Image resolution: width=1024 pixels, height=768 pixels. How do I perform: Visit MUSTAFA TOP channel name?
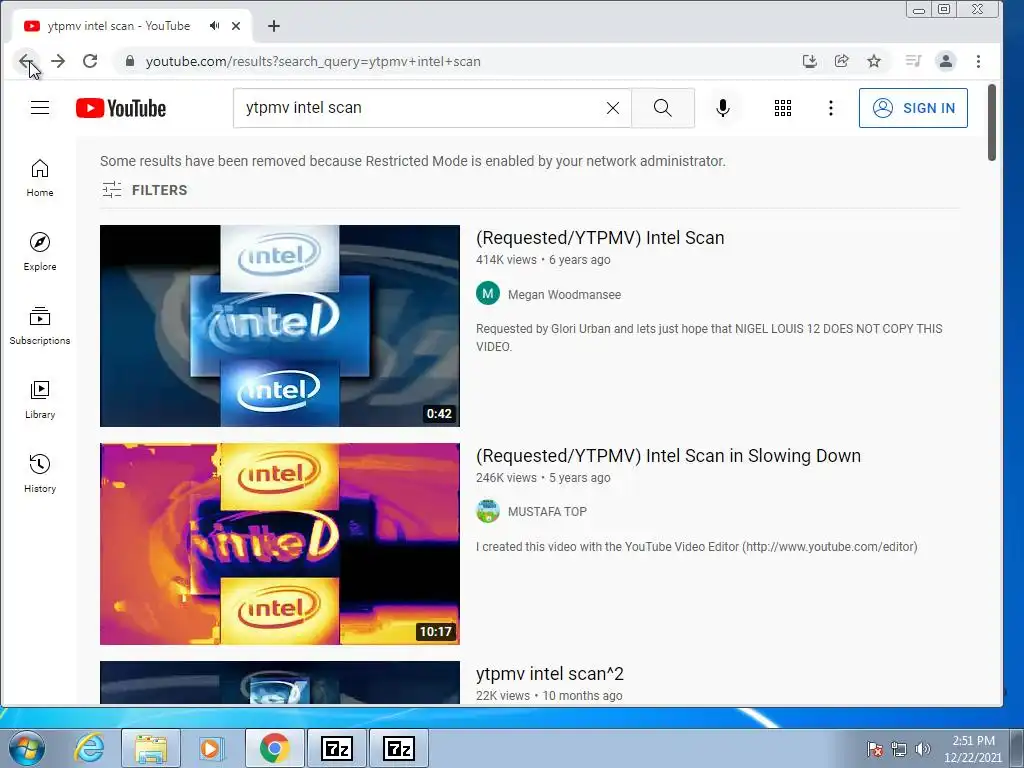click(x=547, y=512)
